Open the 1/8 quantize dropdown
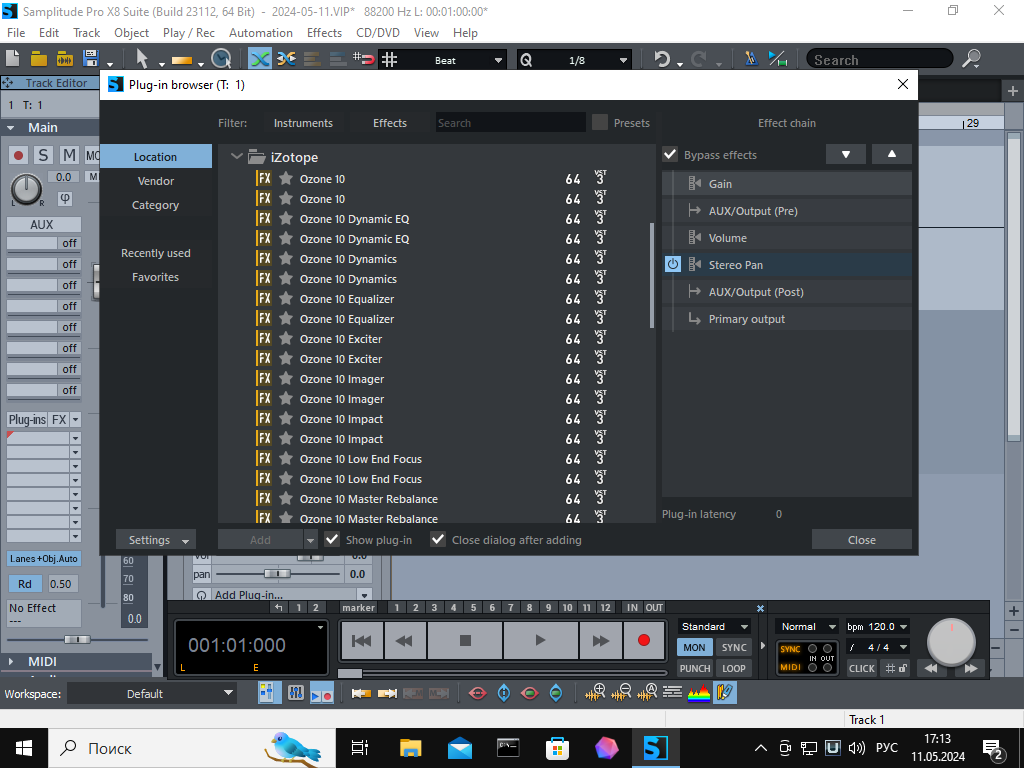Screen dimensions: 1024x768 pyautogui.click(x=623, y=60)
